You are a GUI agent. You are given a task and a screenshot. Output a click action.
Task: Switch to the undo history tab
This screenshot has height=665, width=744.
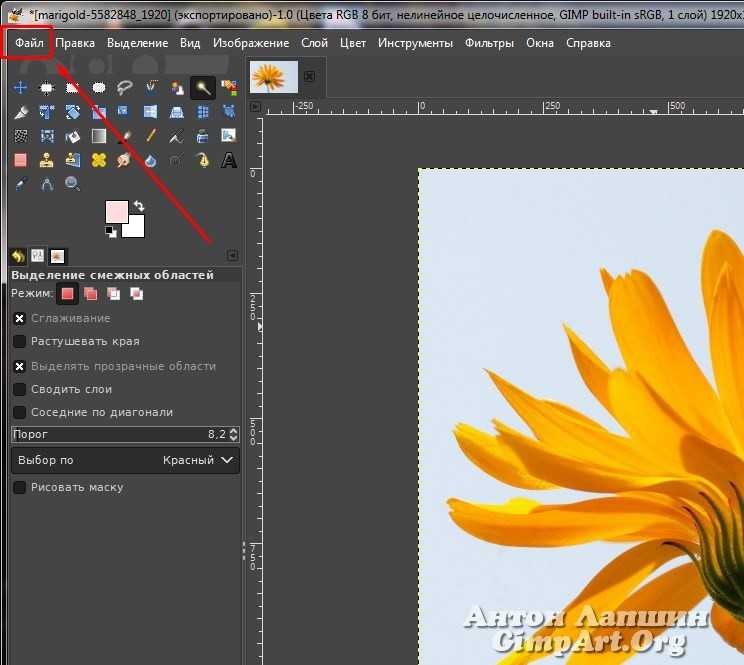click(x=18, y=256)
